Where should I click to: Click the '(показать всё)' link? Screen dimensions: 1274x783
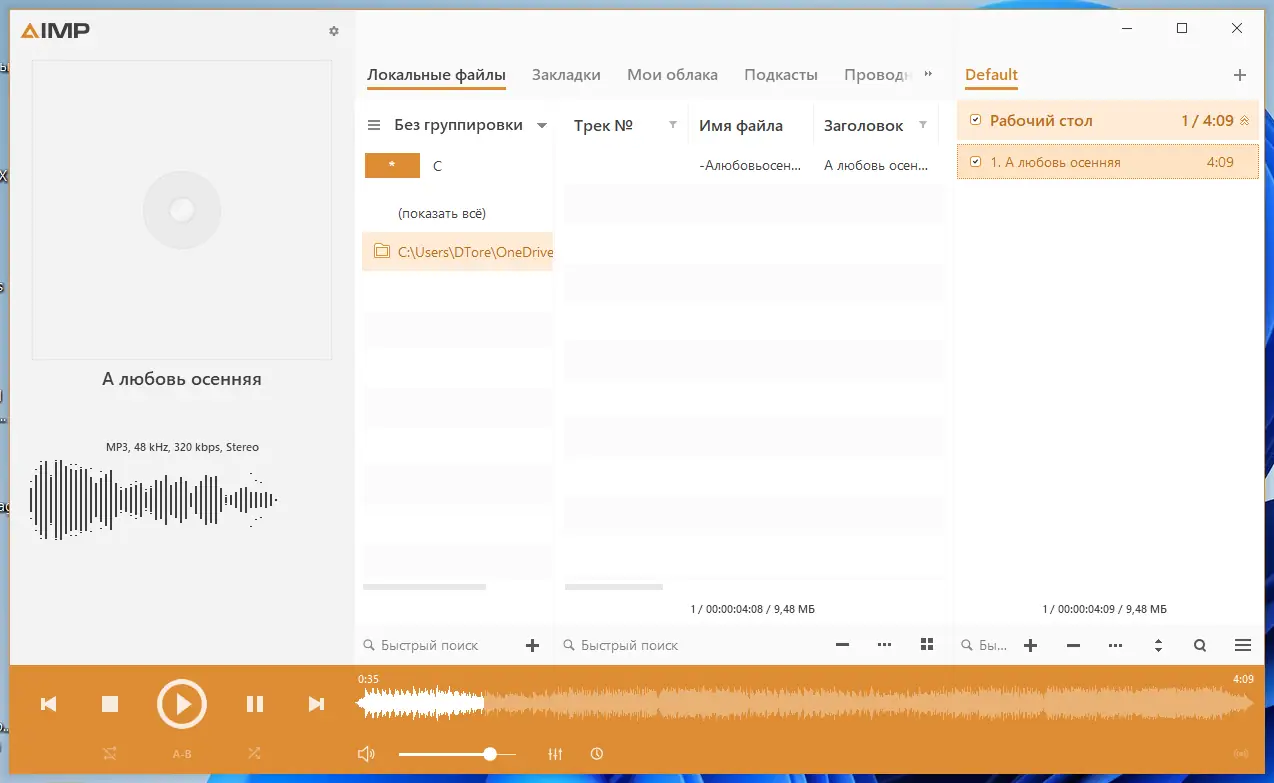point(442,213)
